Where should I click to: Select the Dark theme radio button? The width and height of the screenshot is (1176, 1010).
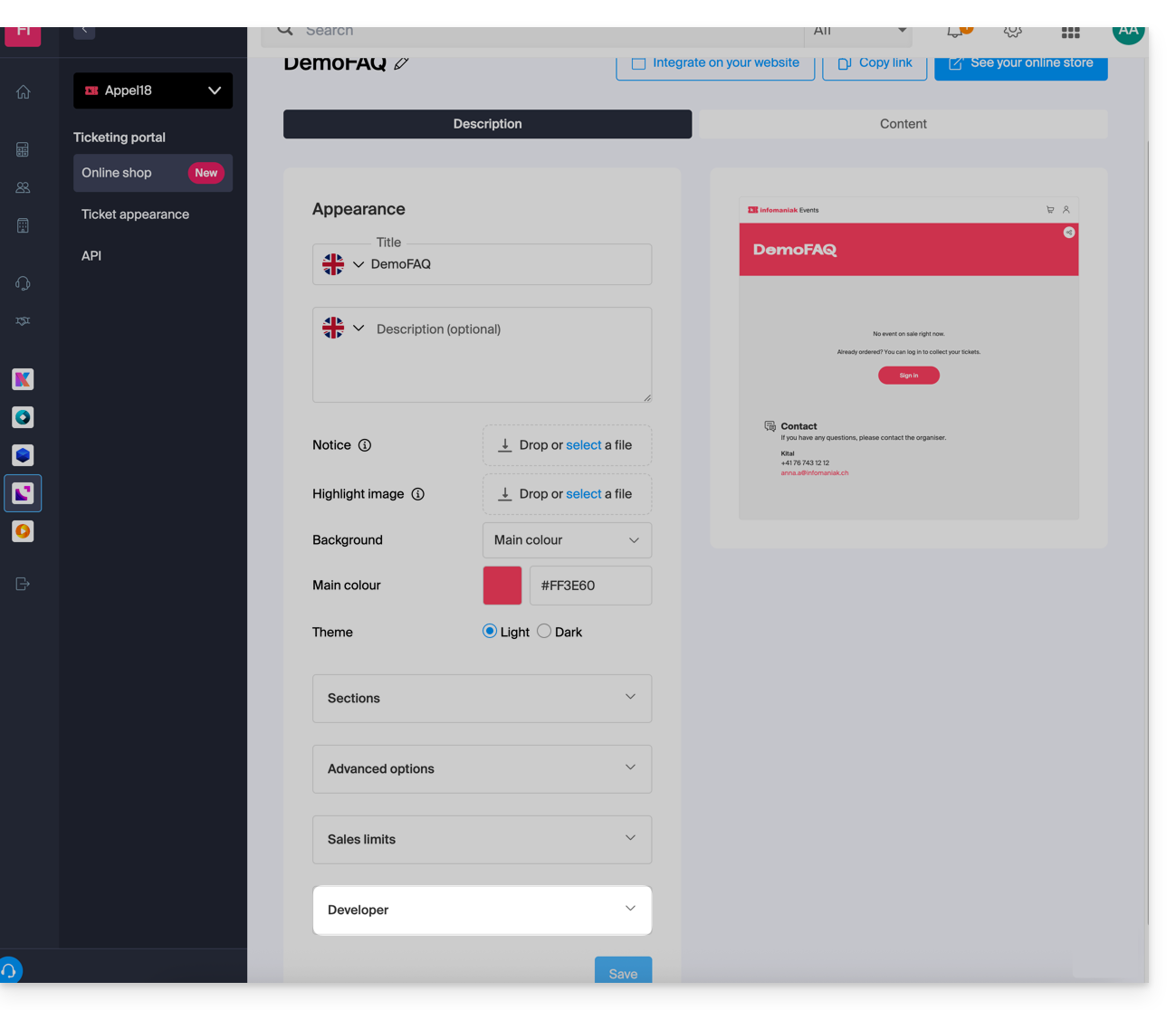click(544, 632)
